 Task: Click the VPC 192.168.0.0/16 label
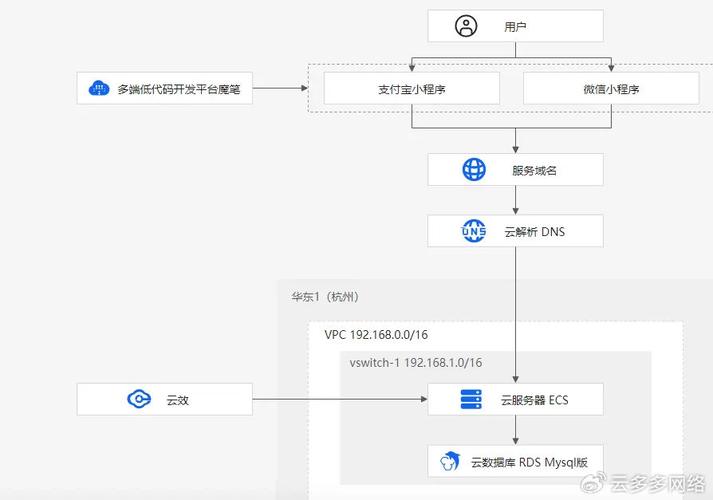pos(376,335)
